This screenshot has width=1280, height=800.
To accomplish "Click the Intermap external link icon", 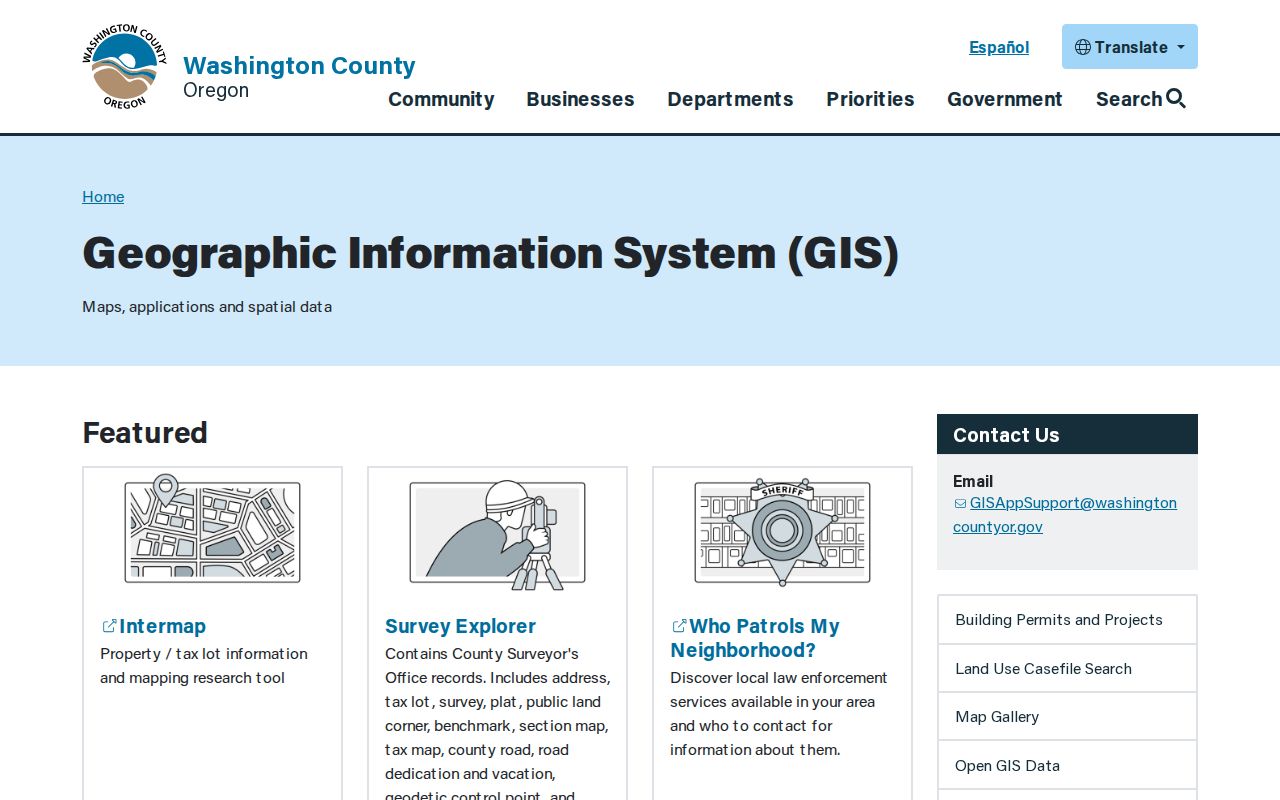I will coord(109,626).
